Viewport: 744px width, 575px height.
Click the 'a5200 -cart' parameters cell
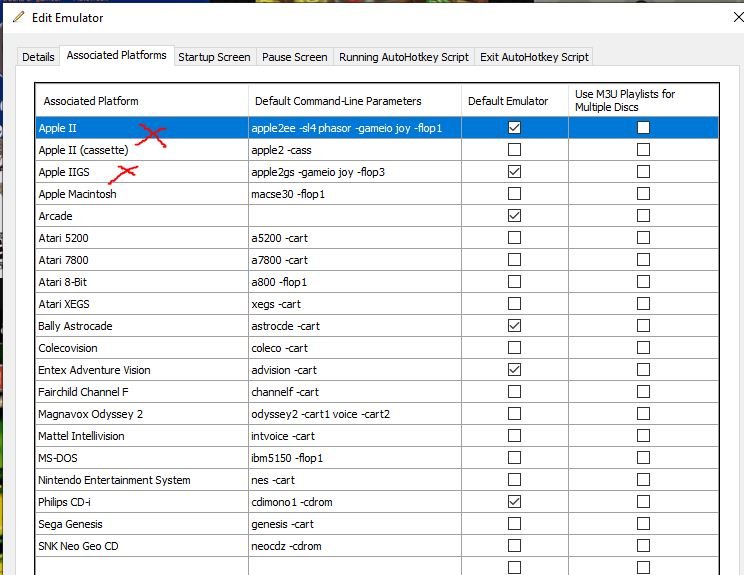coord(354,238)
